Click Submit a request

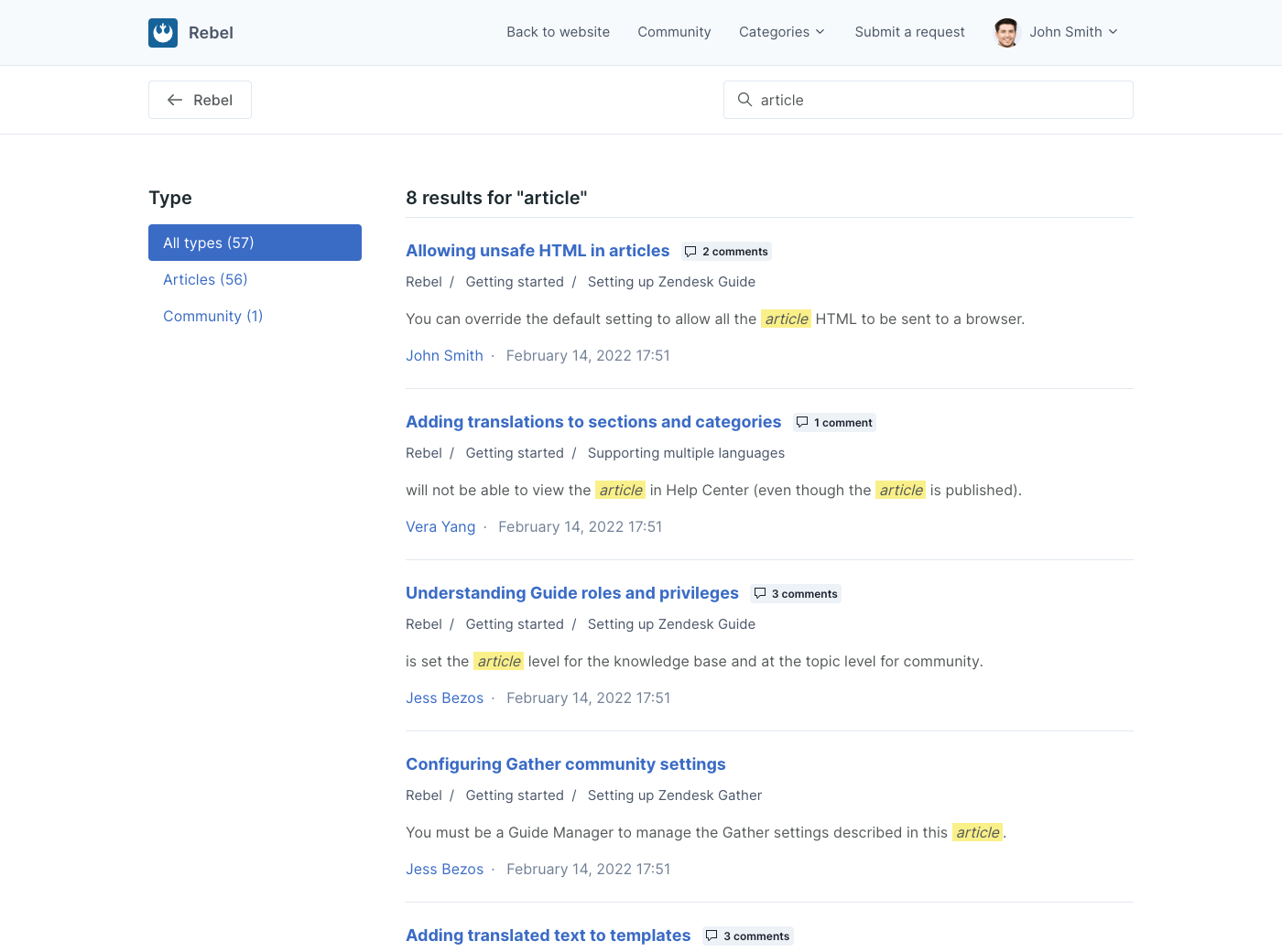(909, 32)
